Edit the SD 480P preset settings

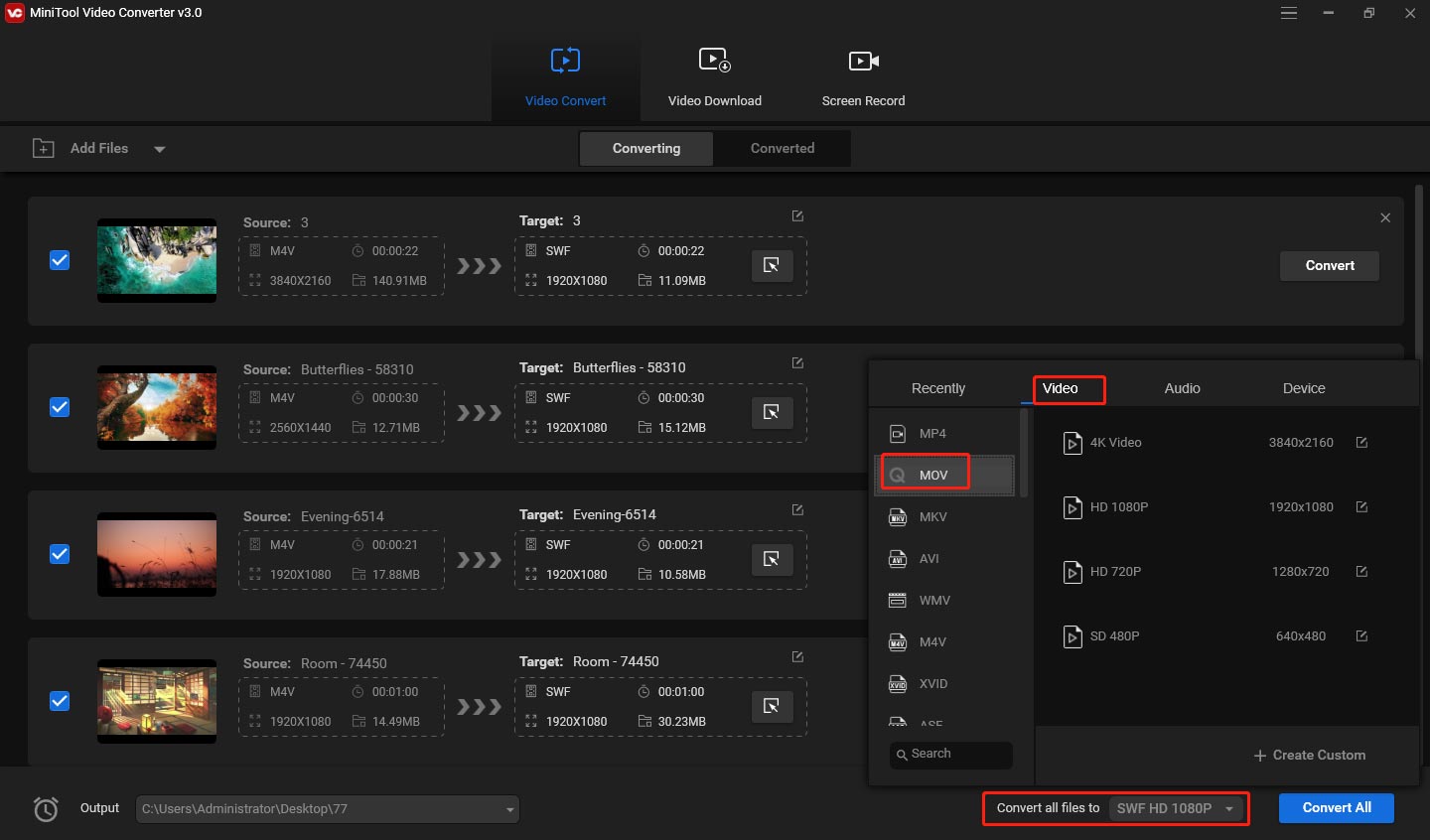[1361, 636]
